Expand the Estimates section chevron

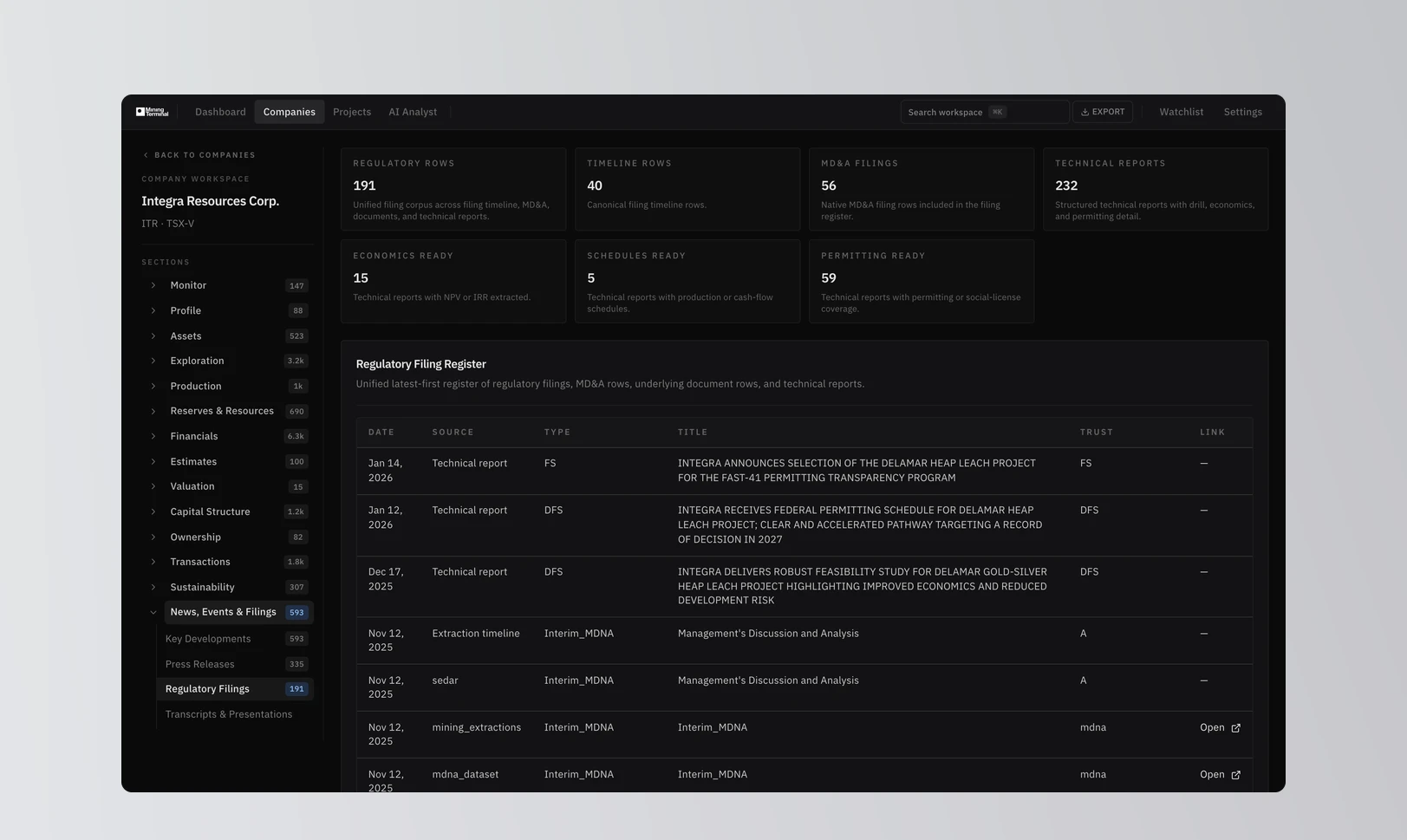click(x=153, y=461)
